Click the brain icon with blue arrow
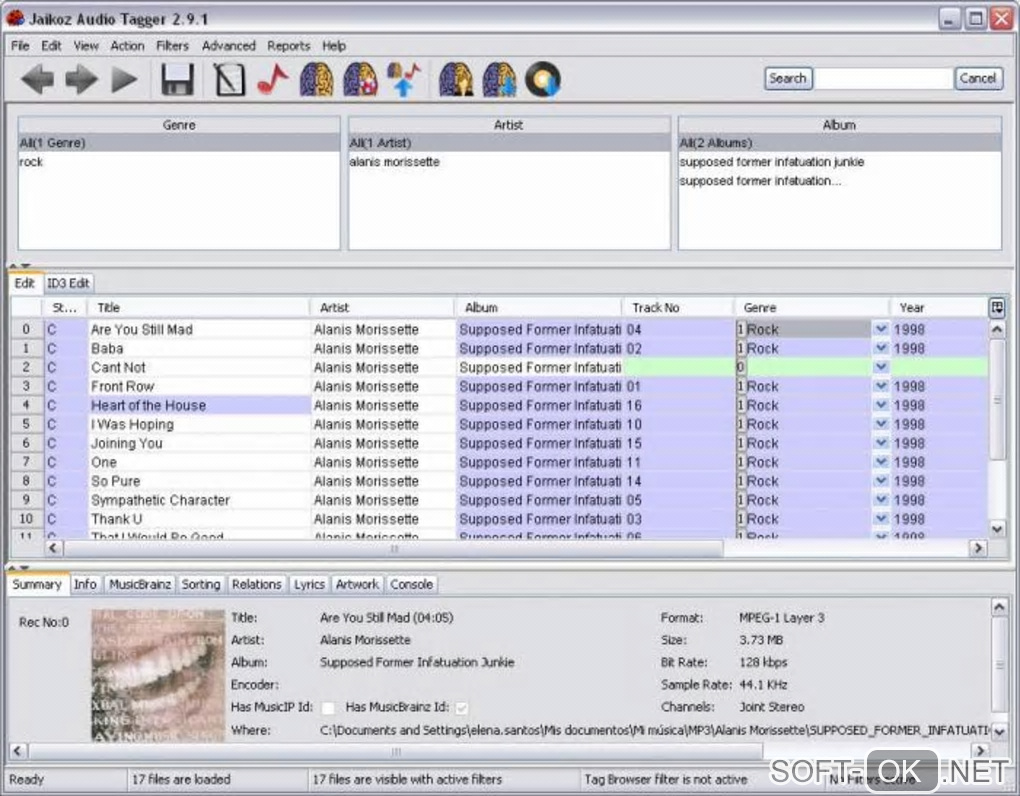 [500, 80]
